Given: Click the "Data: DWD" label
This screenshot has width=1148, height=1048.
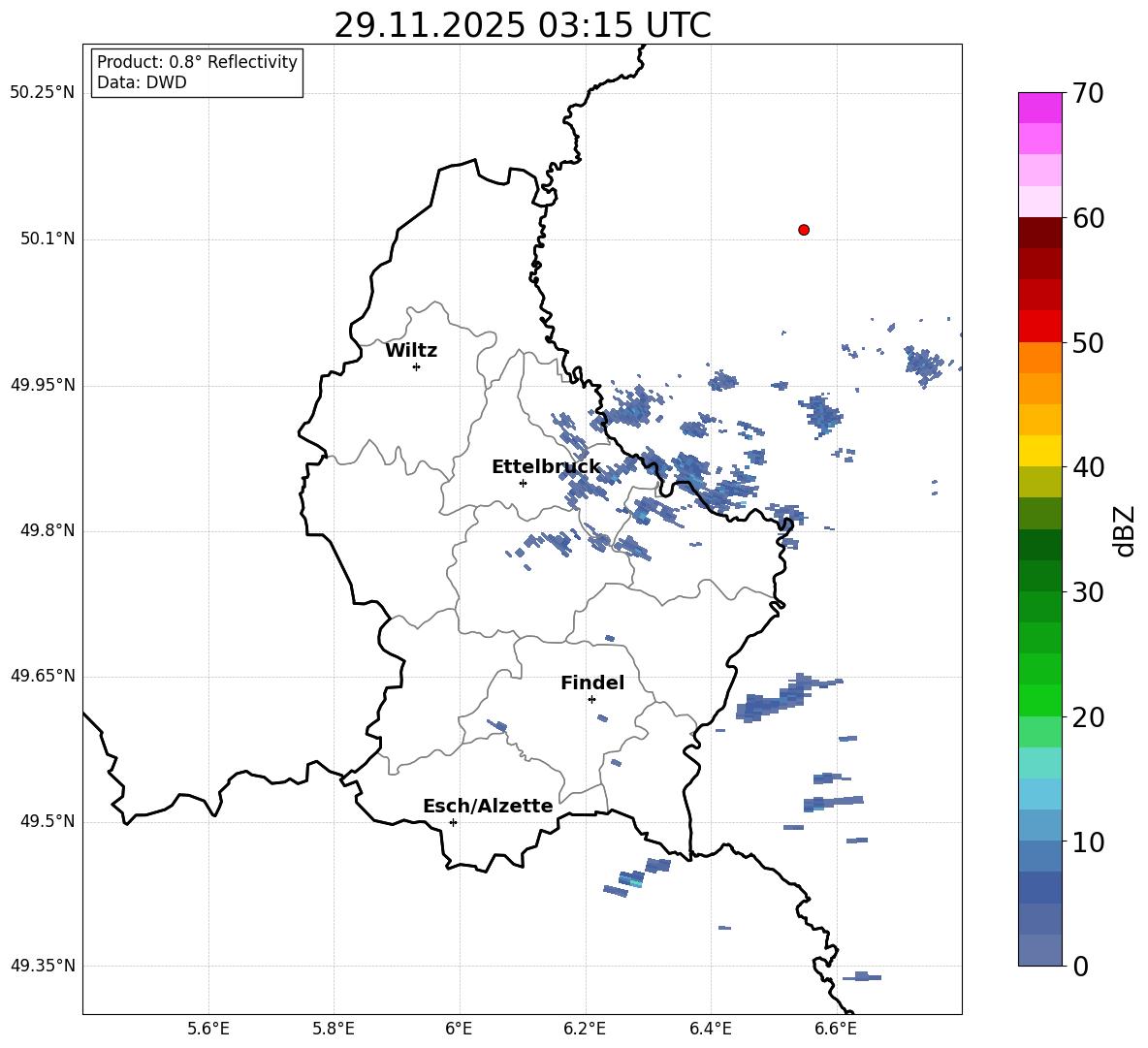Looking at the screenshot, I should 142,82.
